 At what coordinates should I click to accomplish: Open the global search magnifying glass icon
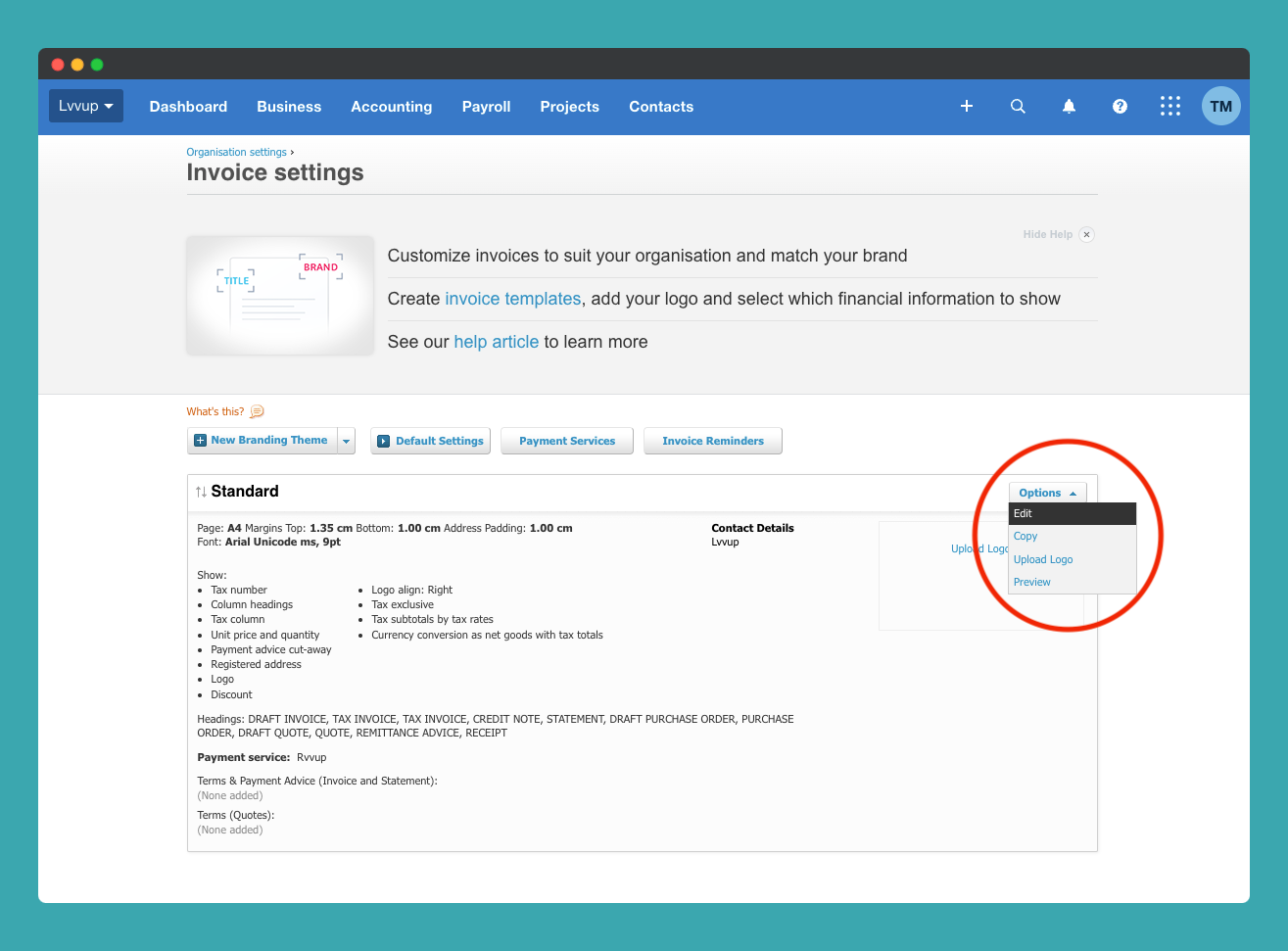coord(1018,106)
